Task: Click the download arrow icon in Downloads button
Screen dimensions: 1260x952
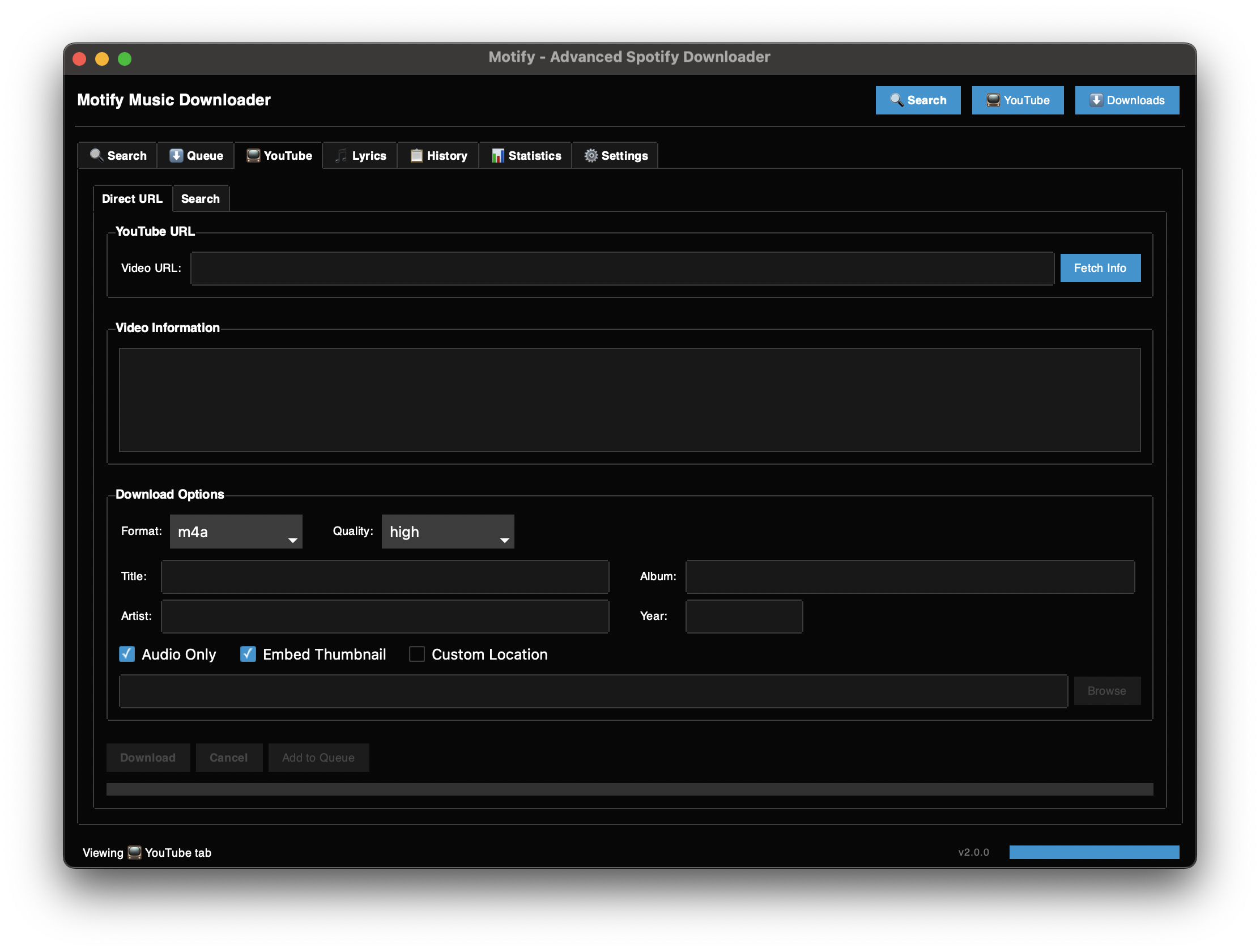Action: click(x=1096, y=100)
